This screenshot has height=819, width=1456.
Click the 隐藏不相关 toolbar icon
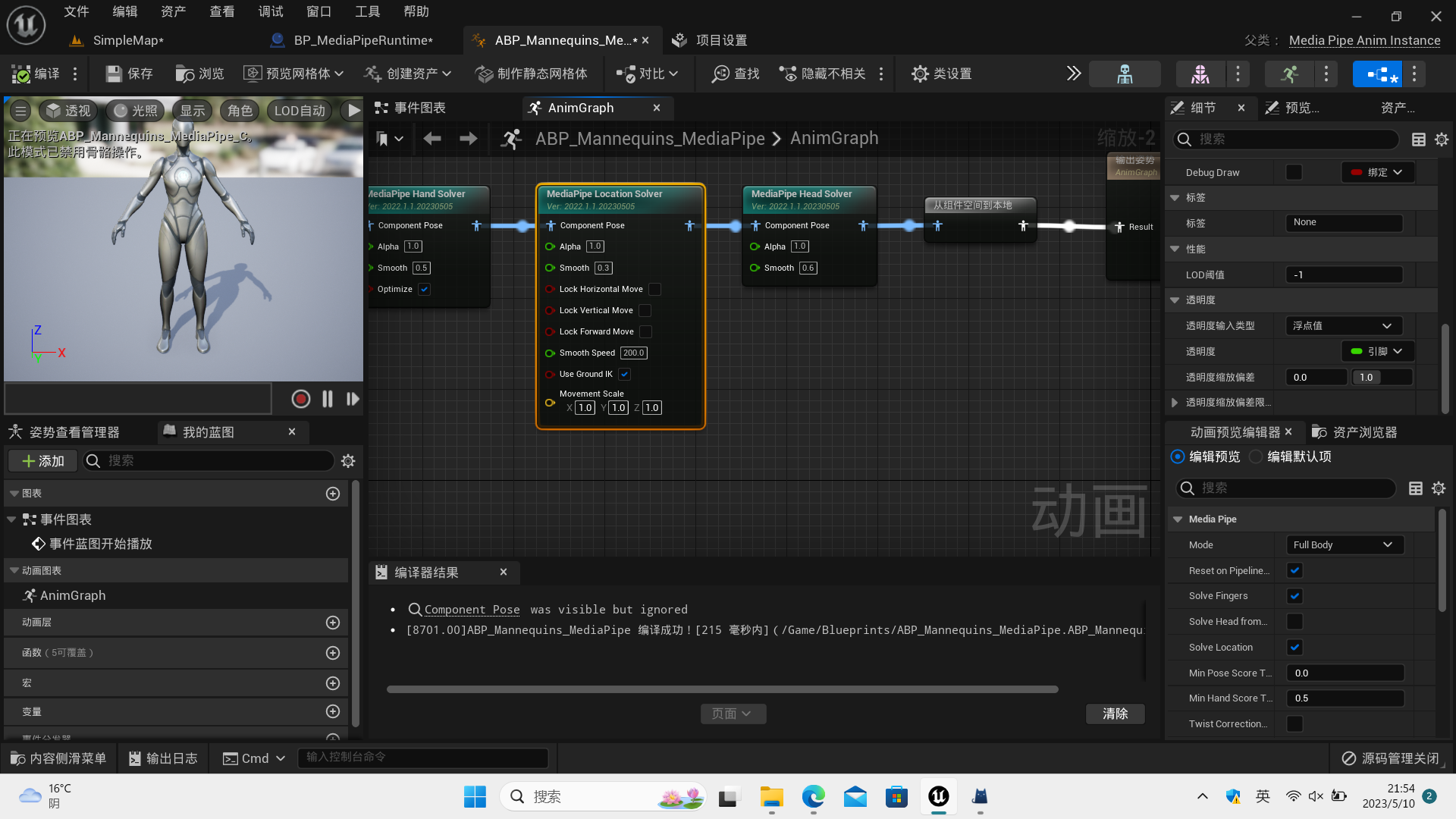823,74
